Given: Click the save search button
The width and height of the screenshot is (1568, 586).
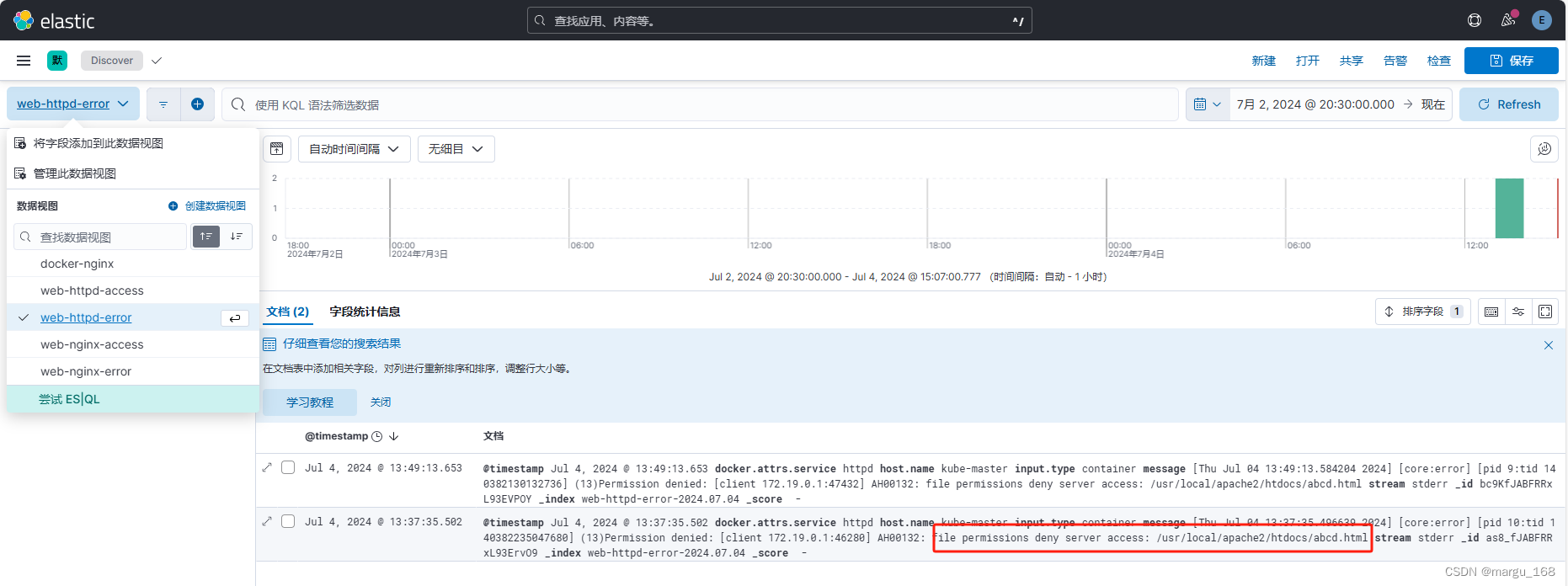Looking at the screenshot, I should coord(1512,61).
